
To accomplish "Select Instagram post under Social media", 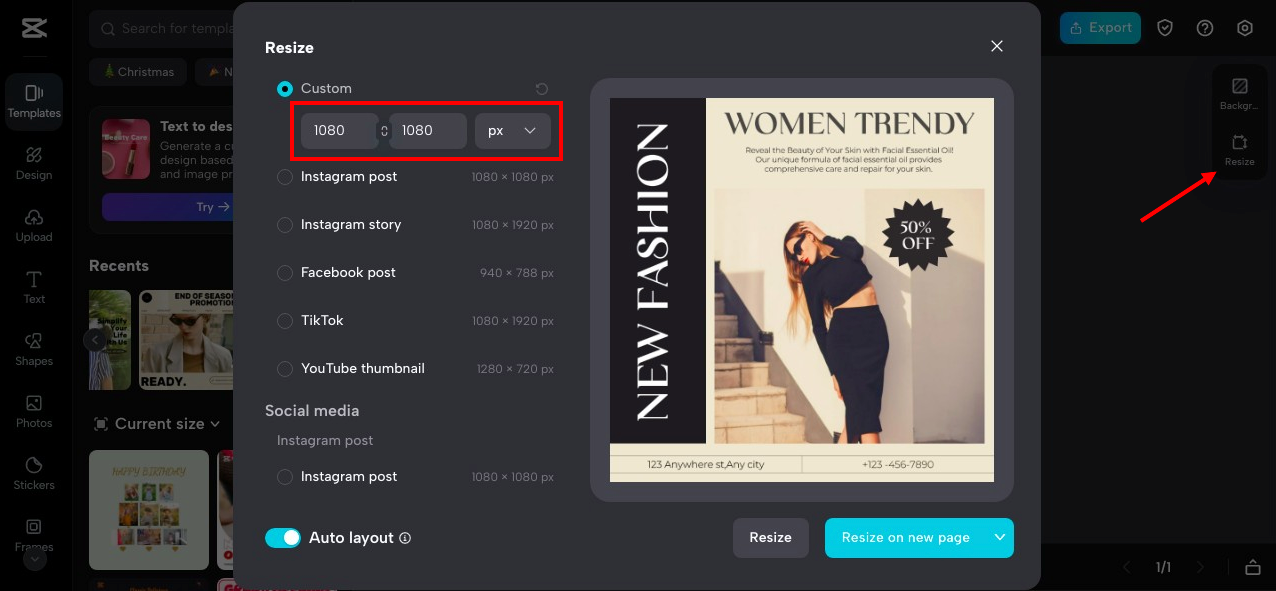I will tap(285, 477).
